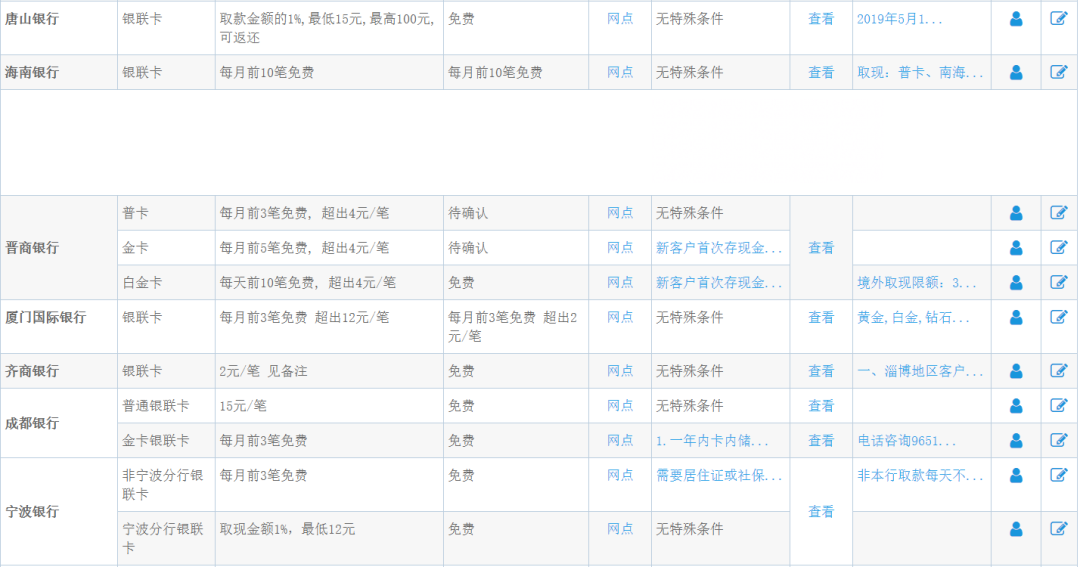Screen dimensions: 1080x567
Task: Click 网点 link in 宁波分行银联卡 row
Action: [620, 528]
